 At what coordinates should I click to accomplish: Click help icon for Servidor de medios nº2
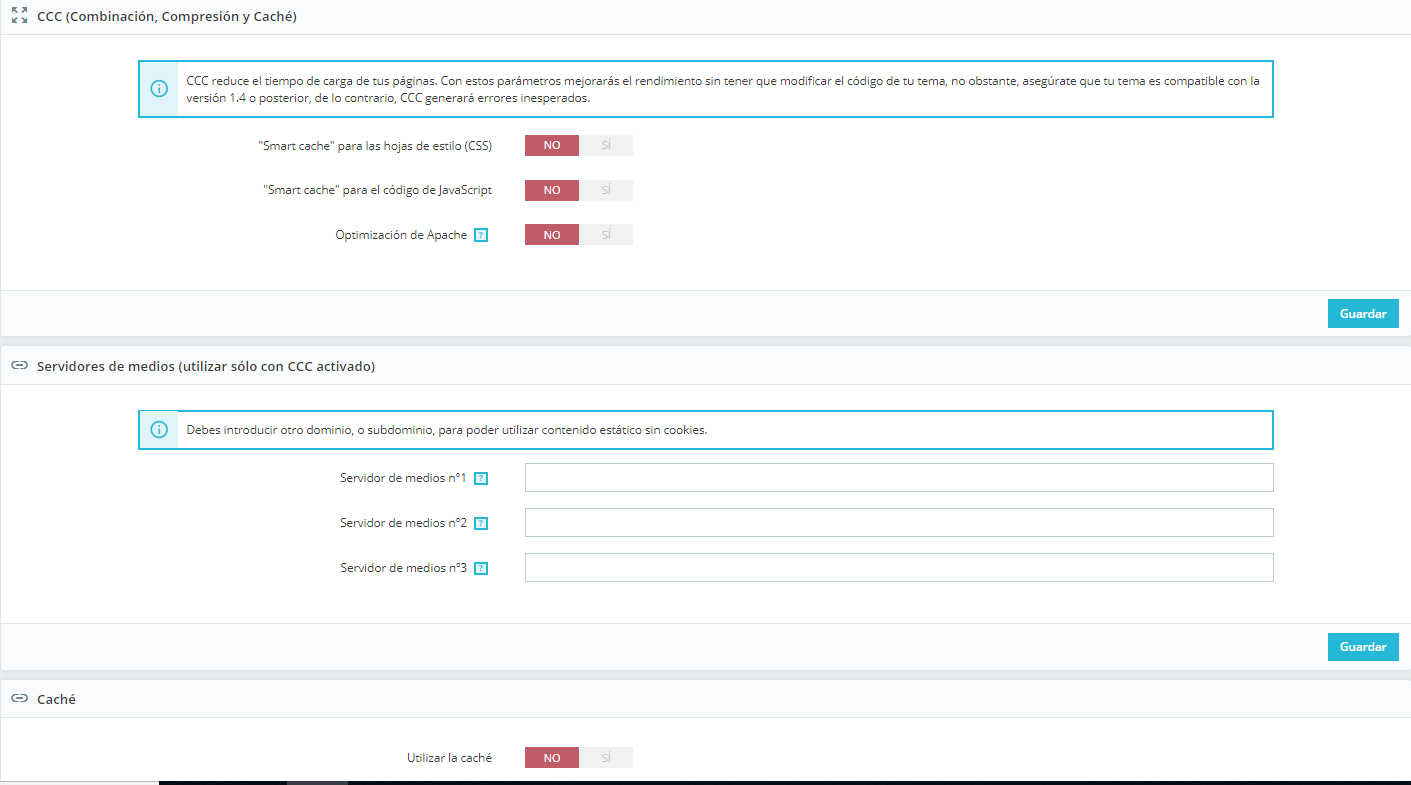click(x=481, y=523)
